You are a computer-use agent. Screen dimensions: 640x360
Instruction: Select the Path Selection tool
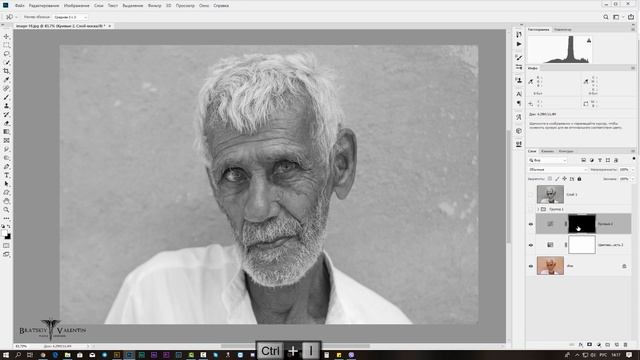point(7,184)
